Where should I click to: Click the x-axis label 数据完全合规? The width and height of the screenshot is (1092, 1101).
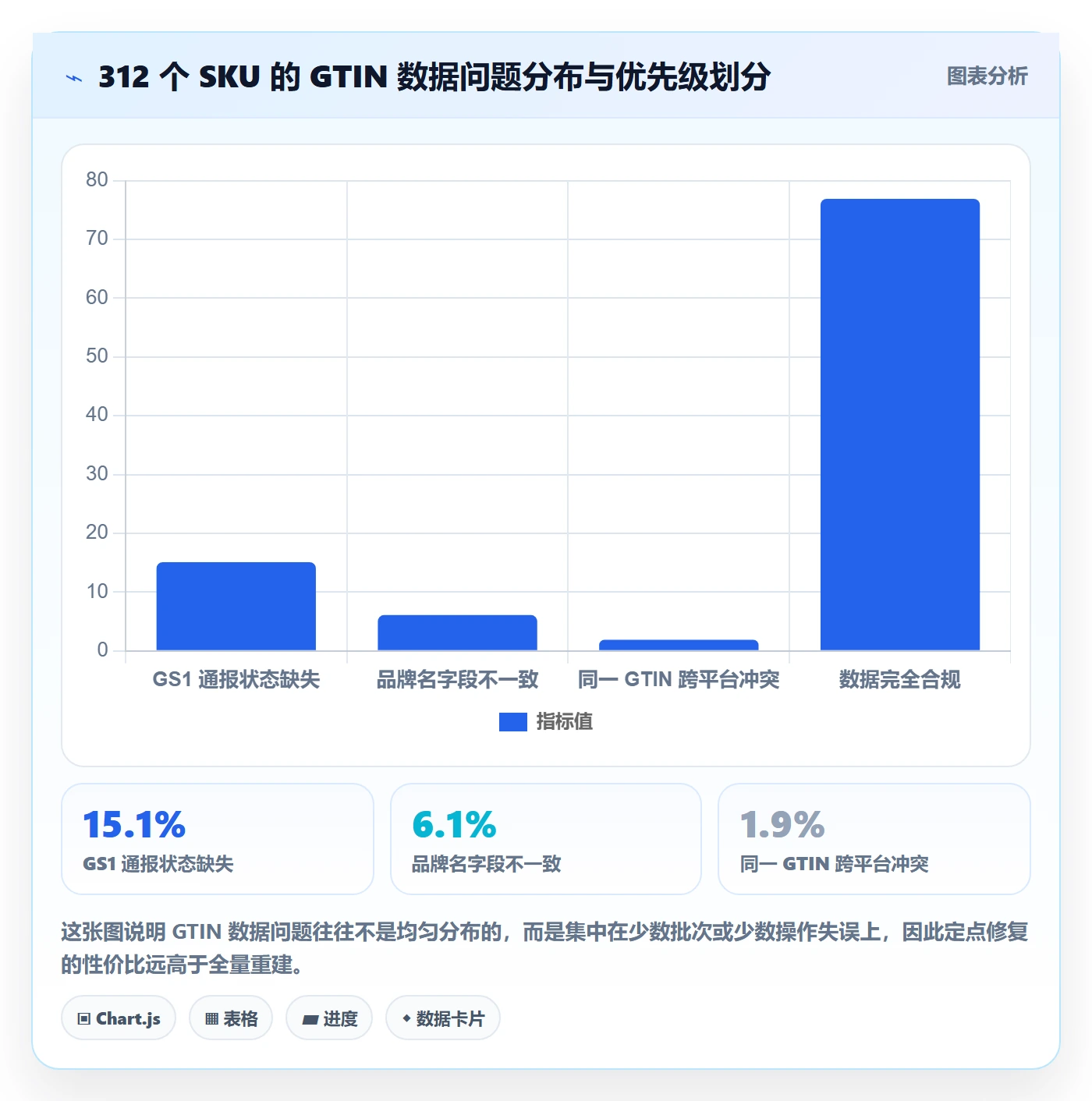pyautogui.click(x=900, y=679)
